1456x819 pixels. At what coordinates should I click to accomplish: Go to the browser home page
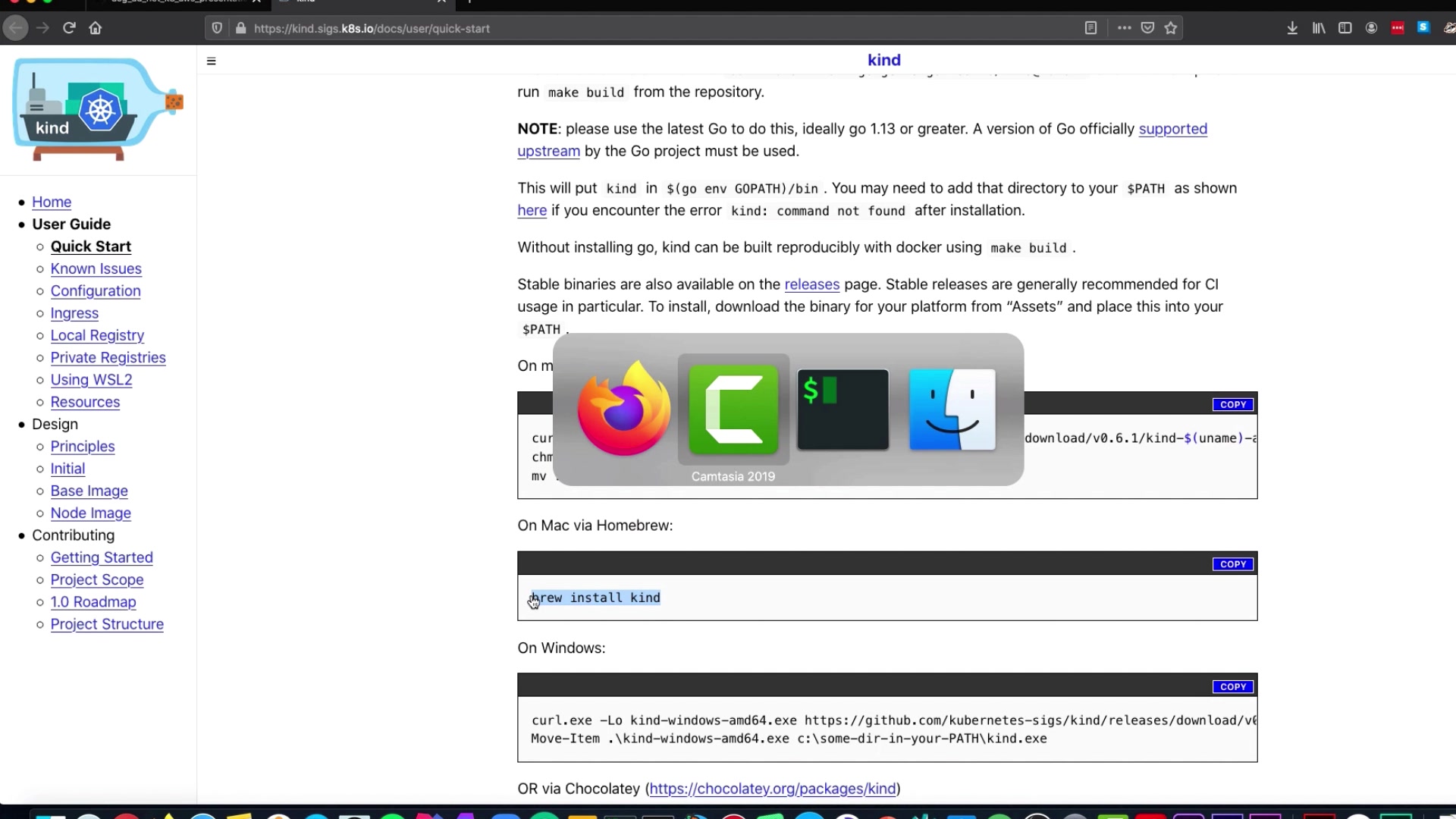coord(96,28)
